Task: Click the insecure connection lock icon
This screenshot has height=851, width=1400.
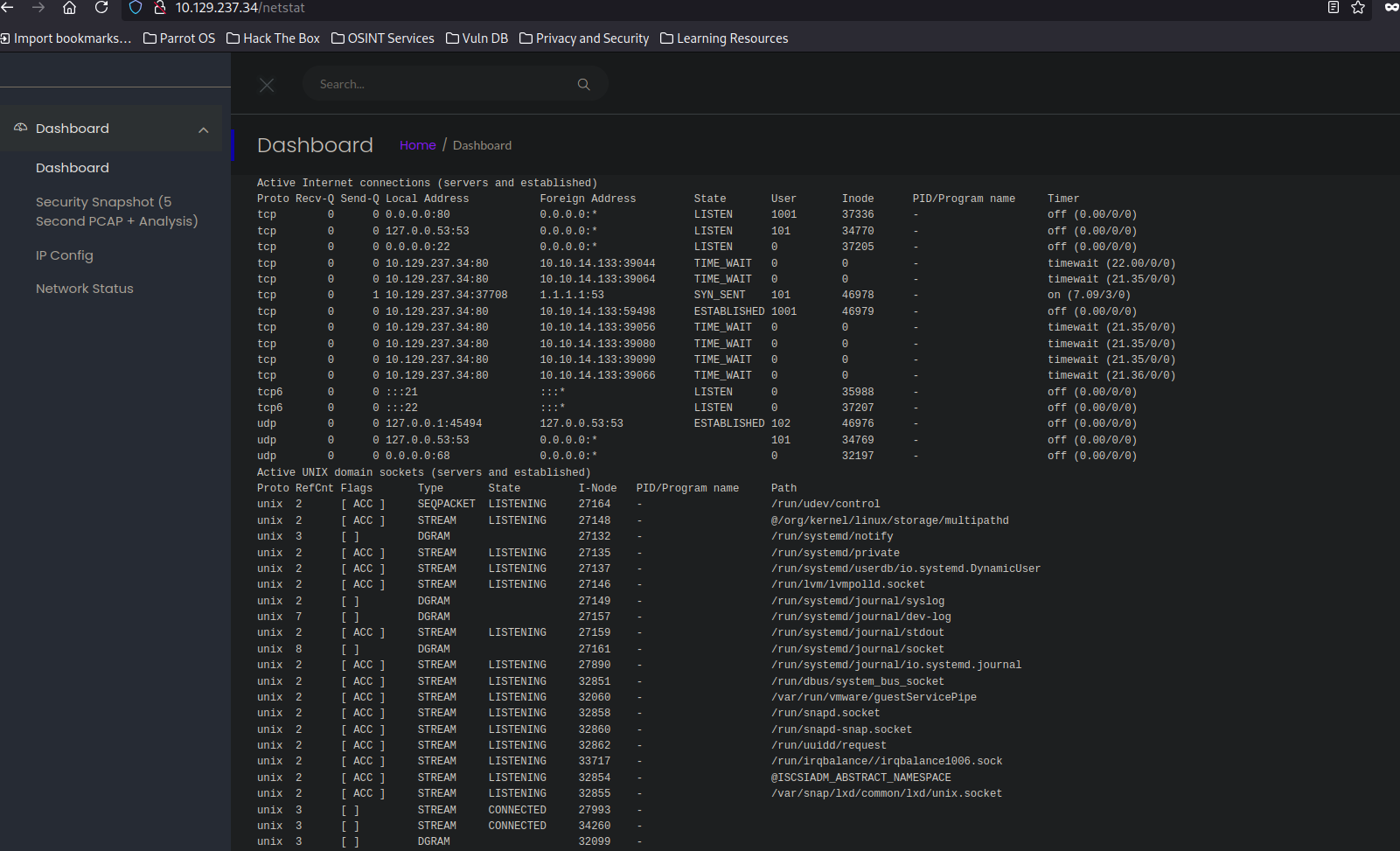Action: (x=160, y=8)
